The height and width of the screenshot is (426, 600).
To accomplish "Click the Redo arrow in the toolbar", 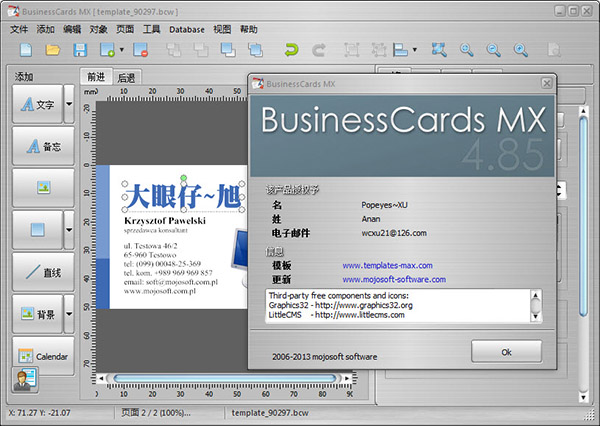I will click(x=318, y=49).
